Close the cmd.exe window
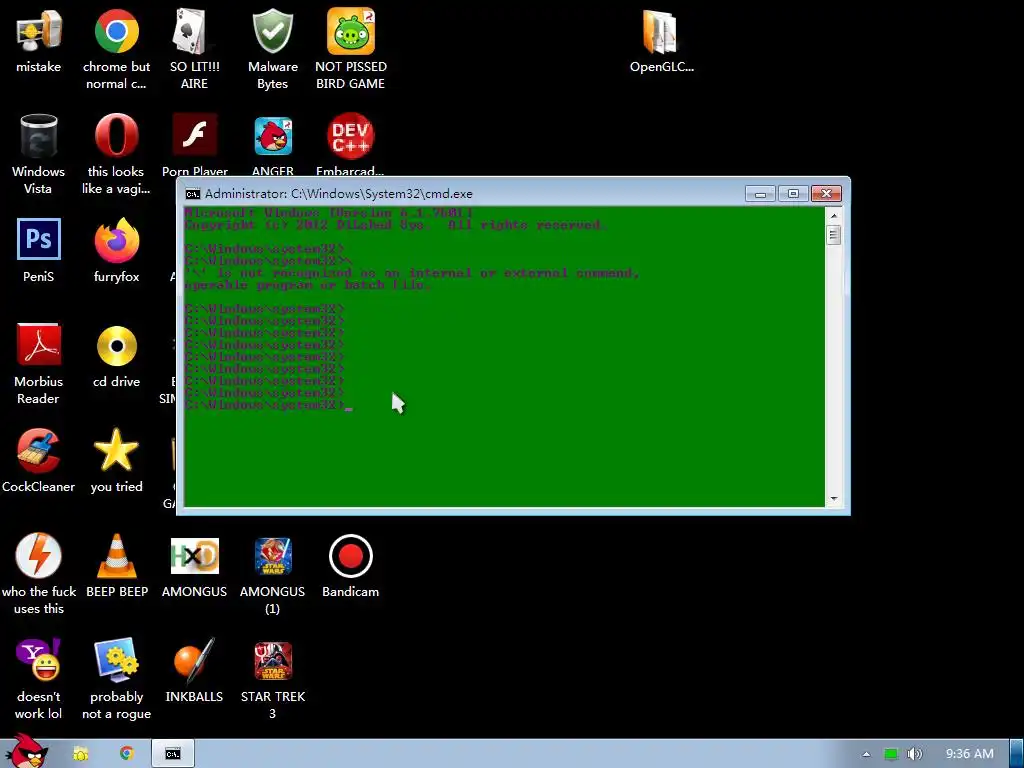This screenshot has height=768, width=1024. 826,194
